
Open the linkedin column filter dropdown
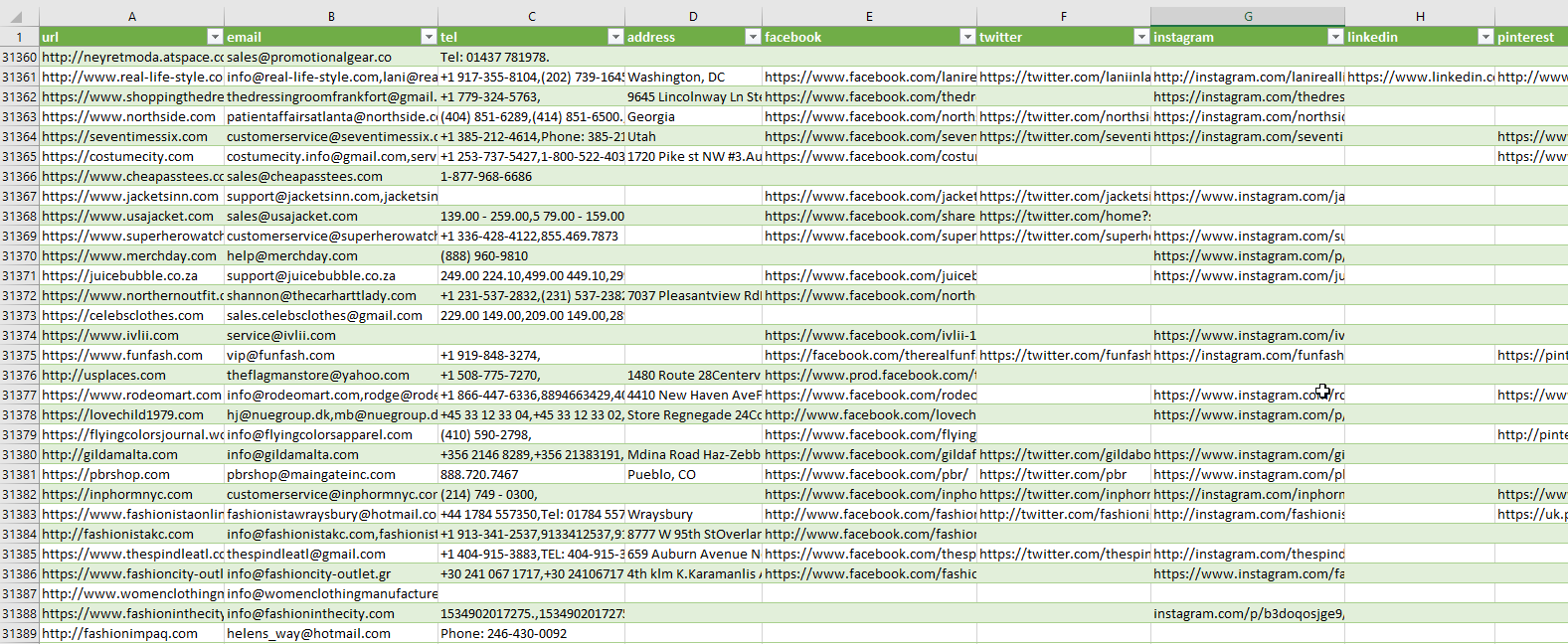click(x=1485, y=37)
